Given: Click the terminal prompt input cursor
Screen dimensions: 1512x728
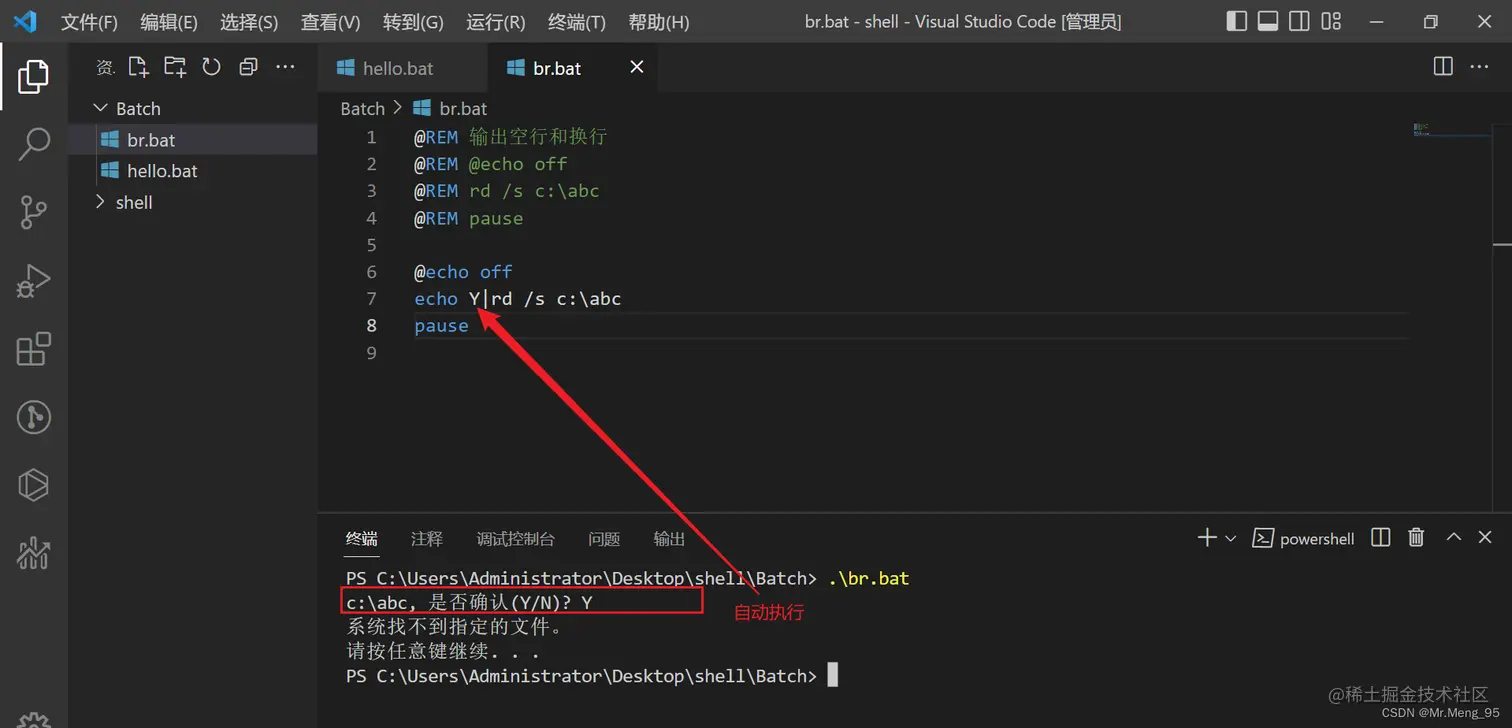Looking at the screenshot, I should click(x=832, y=676).
